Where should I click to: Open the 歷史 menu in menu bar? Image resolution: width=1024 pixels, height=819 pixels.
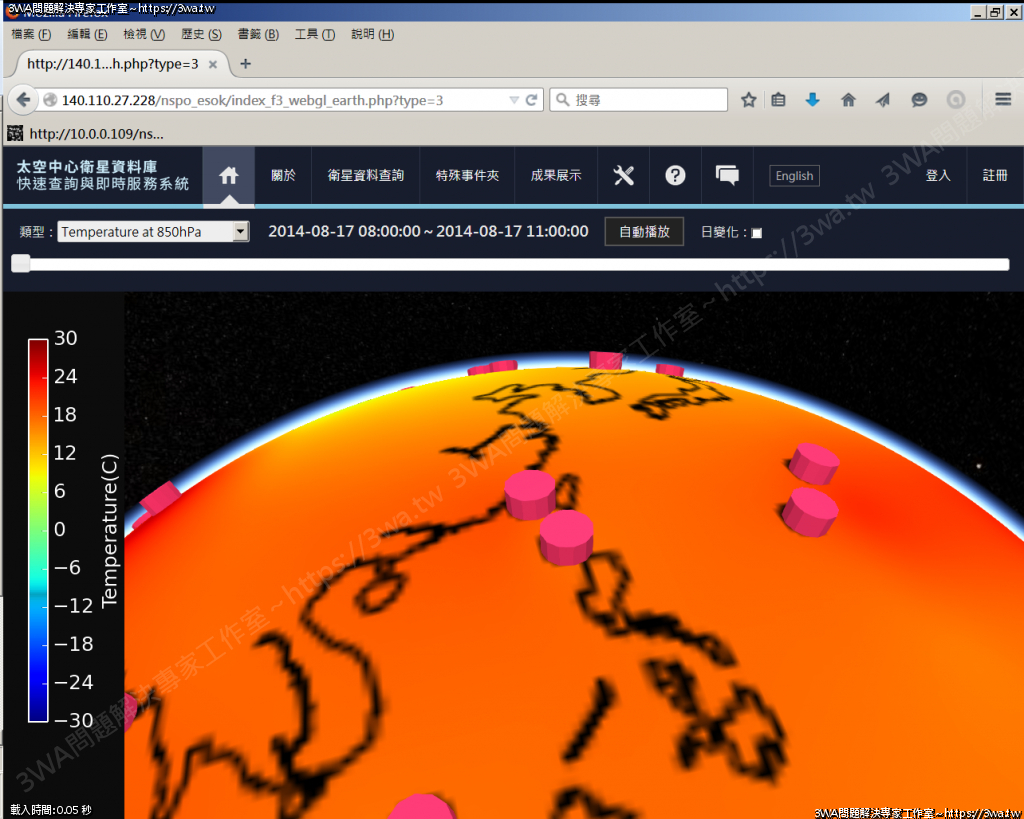[201, 34]
